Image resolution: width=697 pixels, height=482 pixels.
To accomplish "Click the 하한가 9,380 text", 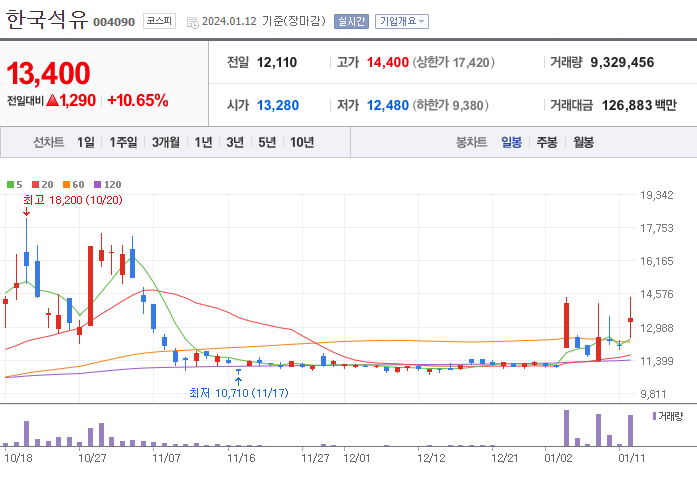I will 451,105.
